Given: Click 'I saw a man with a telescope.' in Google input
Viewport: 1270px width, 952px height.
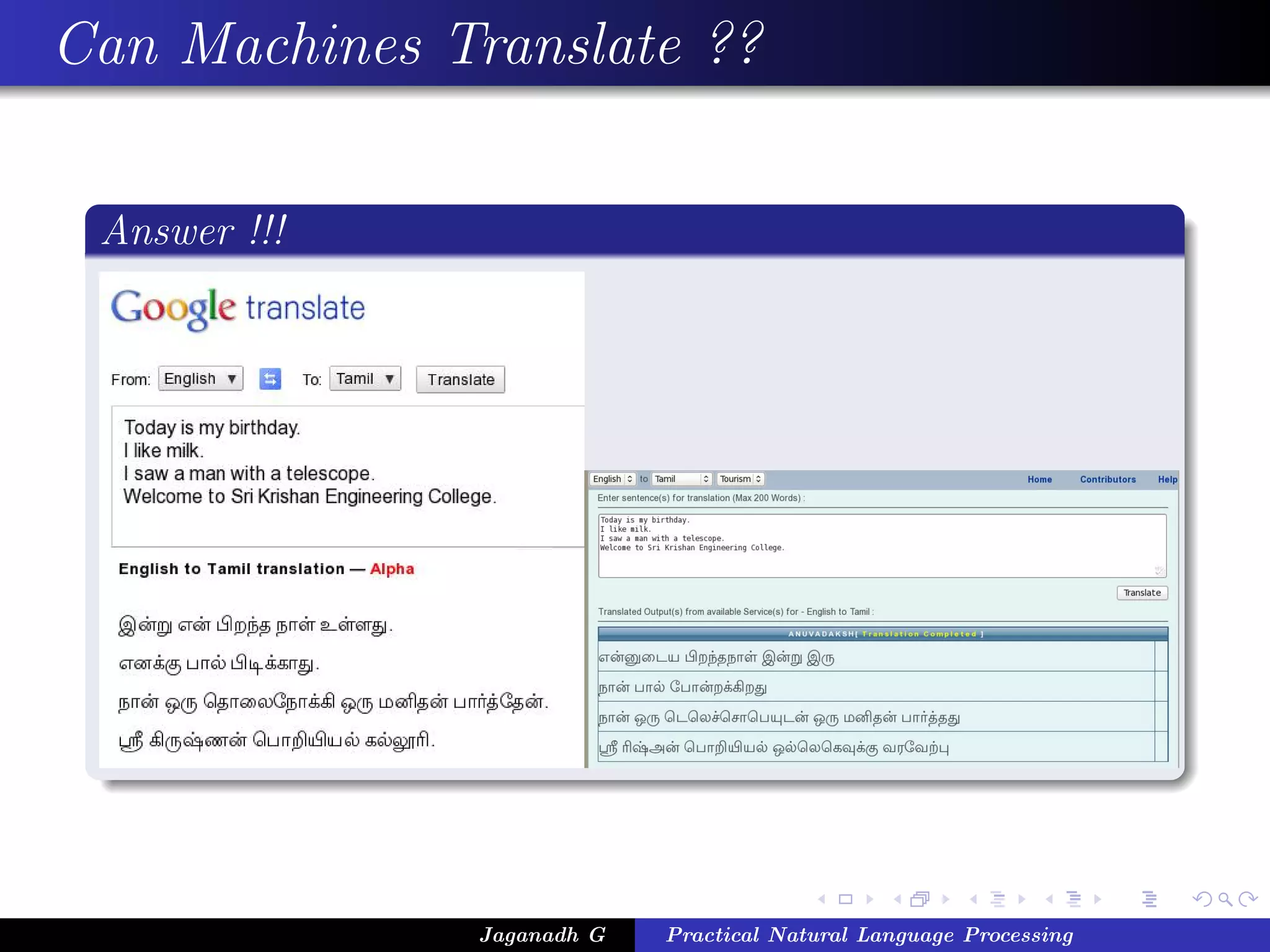Looking at the screenshot, I should point(249,474).
